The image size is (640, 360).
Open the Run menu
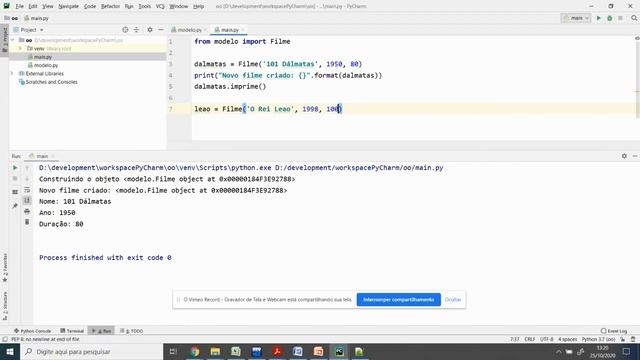pos(129,6)
